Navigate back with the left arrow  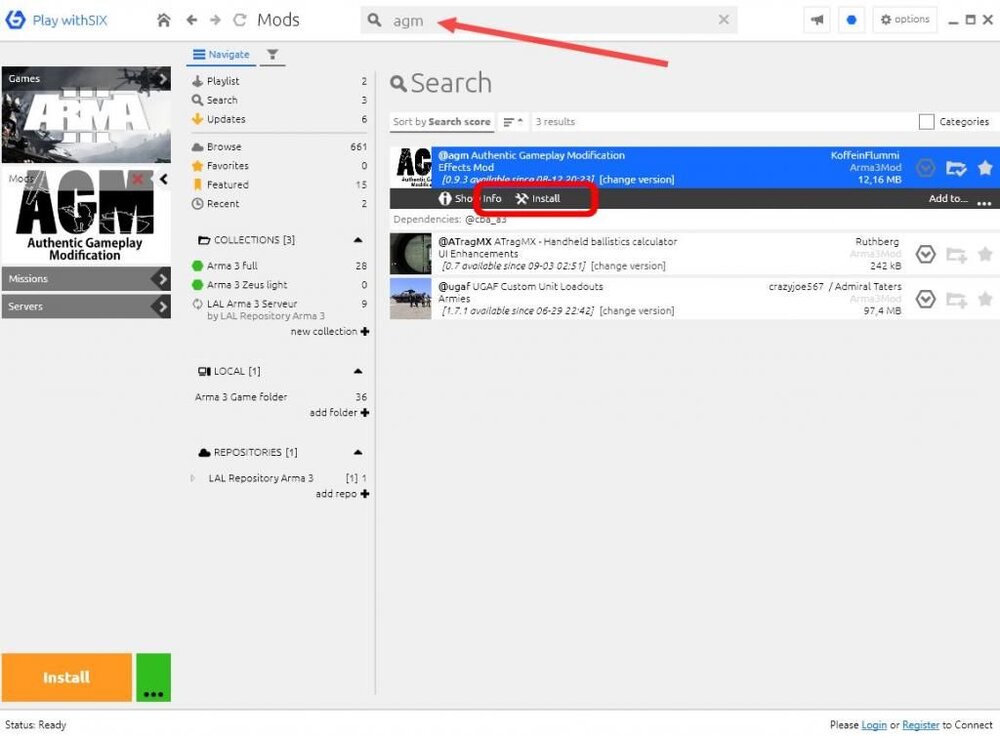pyautogui.click(x=191, y=20)
